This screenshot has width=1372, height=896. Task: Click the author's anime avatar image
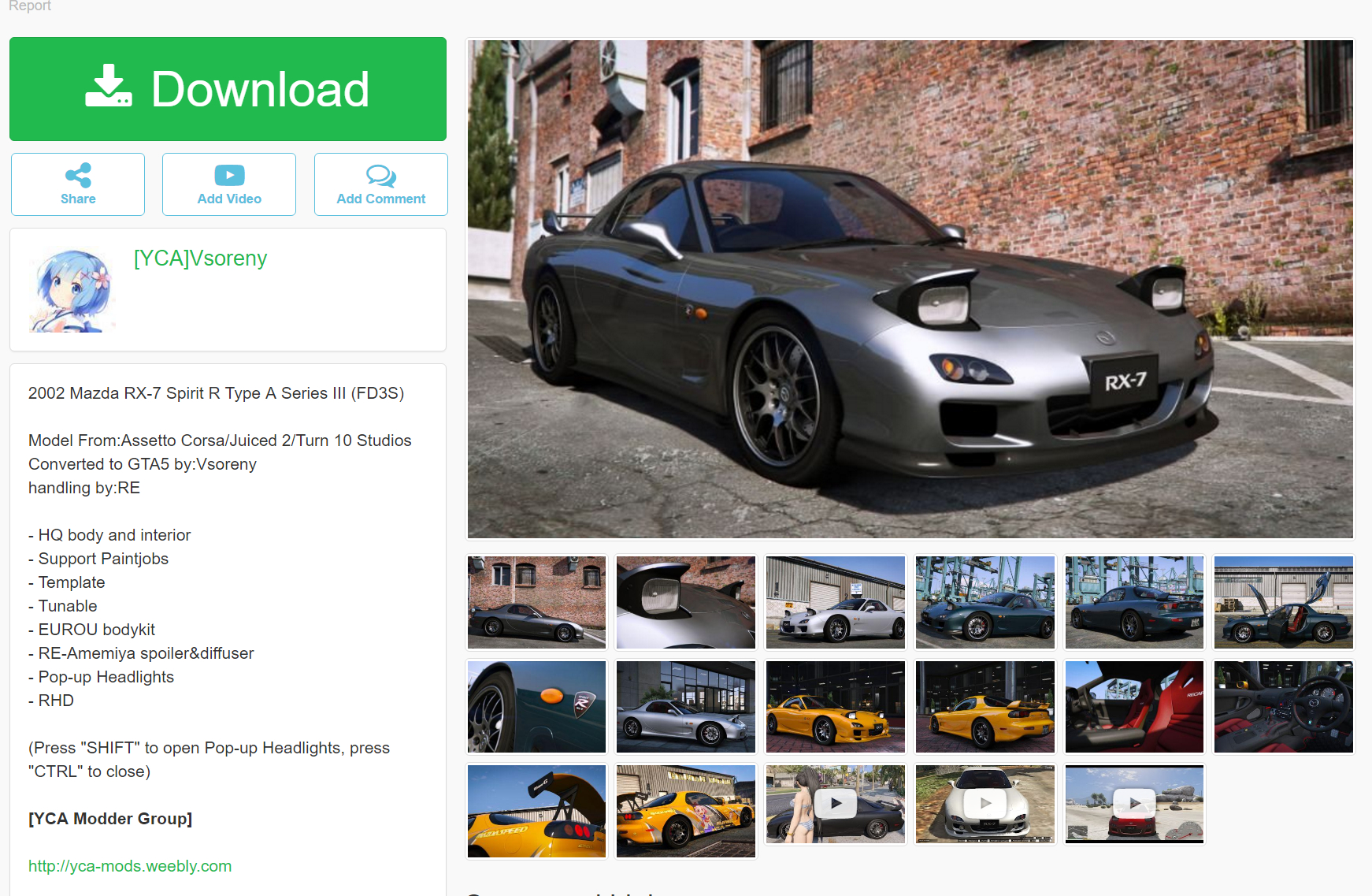point(72,290)
